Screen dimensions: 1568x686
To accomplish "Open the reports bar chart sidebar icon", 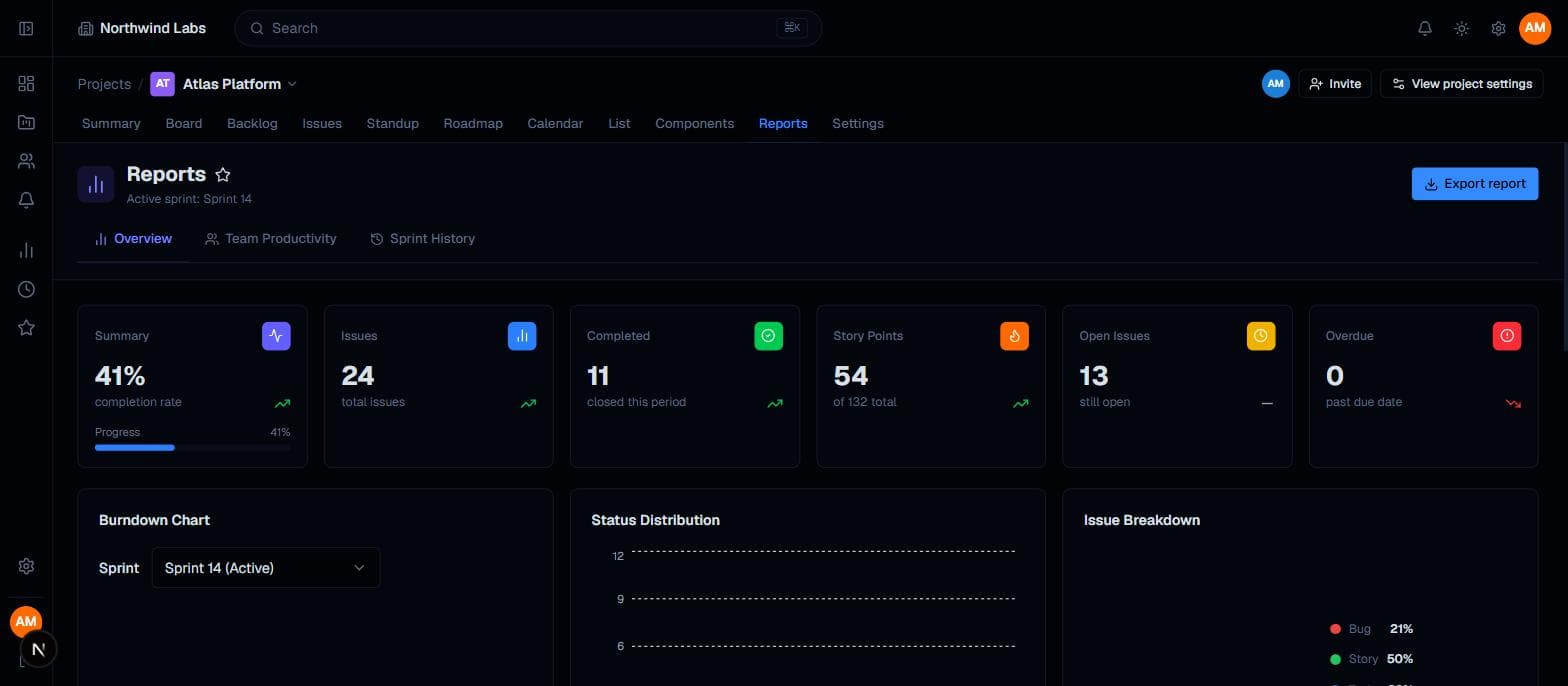I will (26, 250).
